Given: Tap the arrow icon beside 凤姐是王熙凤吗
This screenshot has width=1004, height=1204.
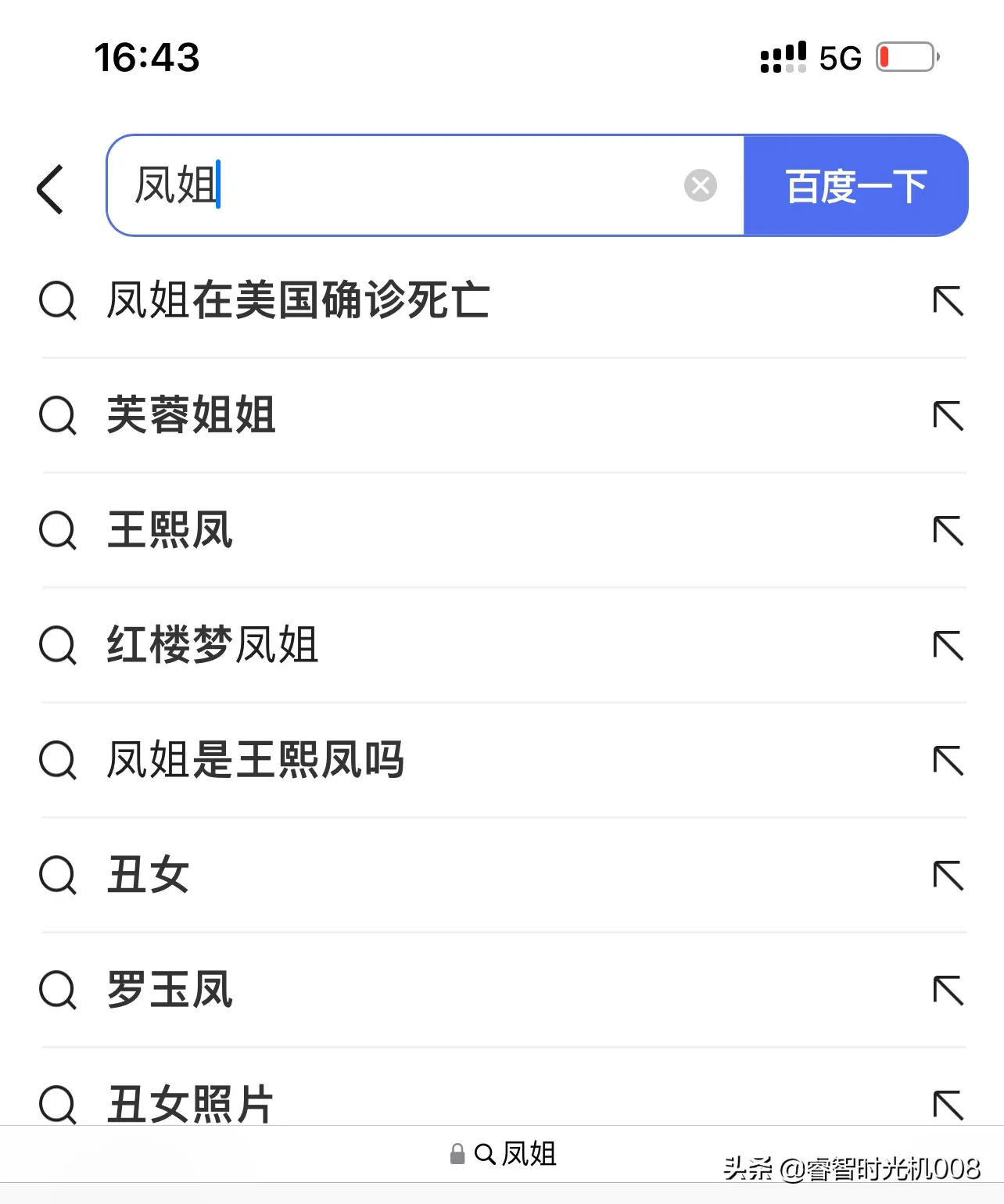Looking at the screenshot, I should click(x=948, y=761).
